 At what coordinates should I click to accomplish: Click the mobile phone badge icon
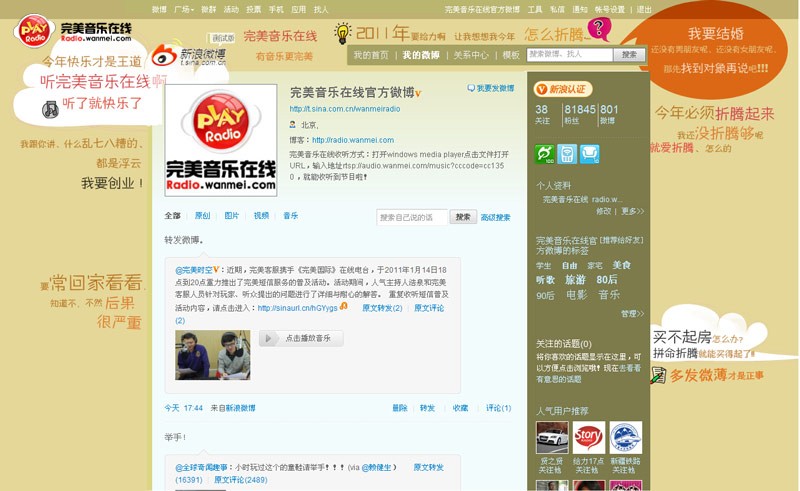tap(567, 154)
